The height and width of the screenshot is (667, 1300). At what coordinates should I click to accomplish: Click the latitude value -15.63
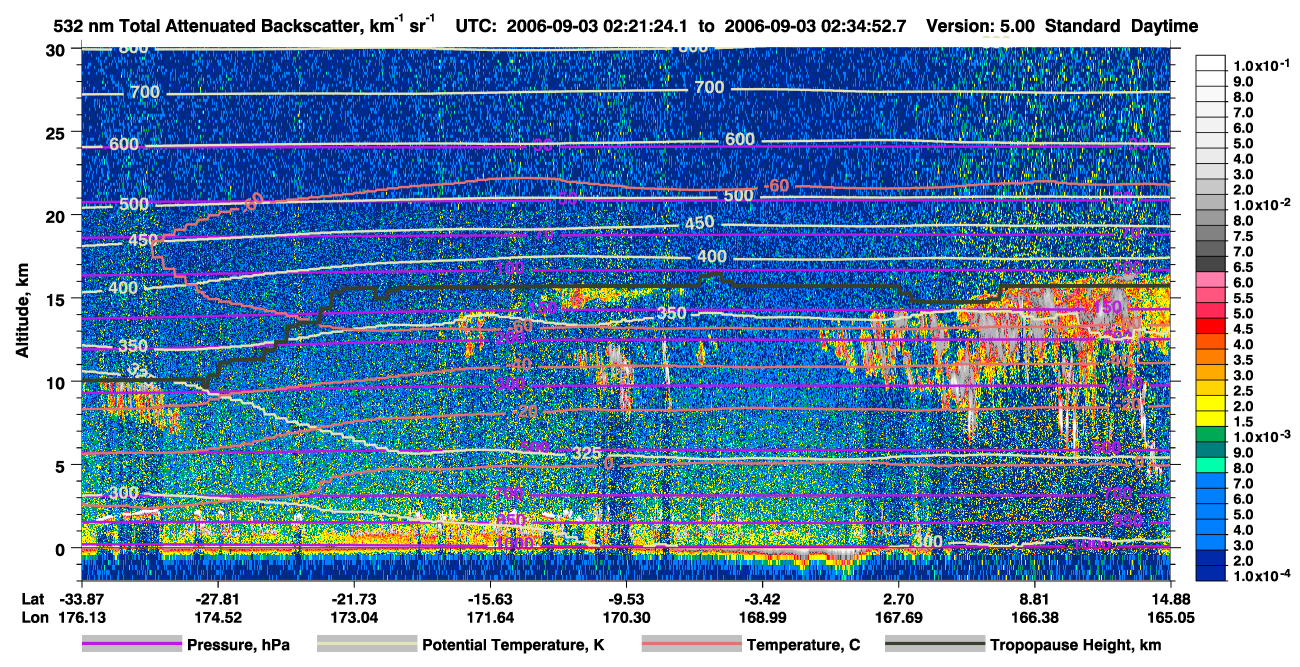490,600
